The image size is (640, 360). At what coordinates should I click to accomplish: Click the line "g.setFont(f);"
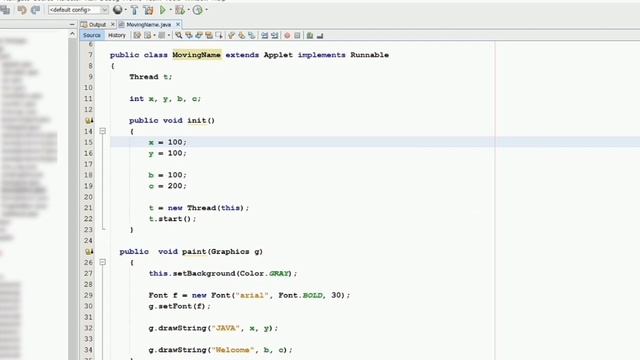pyautogui.click(x=180, y=306)
